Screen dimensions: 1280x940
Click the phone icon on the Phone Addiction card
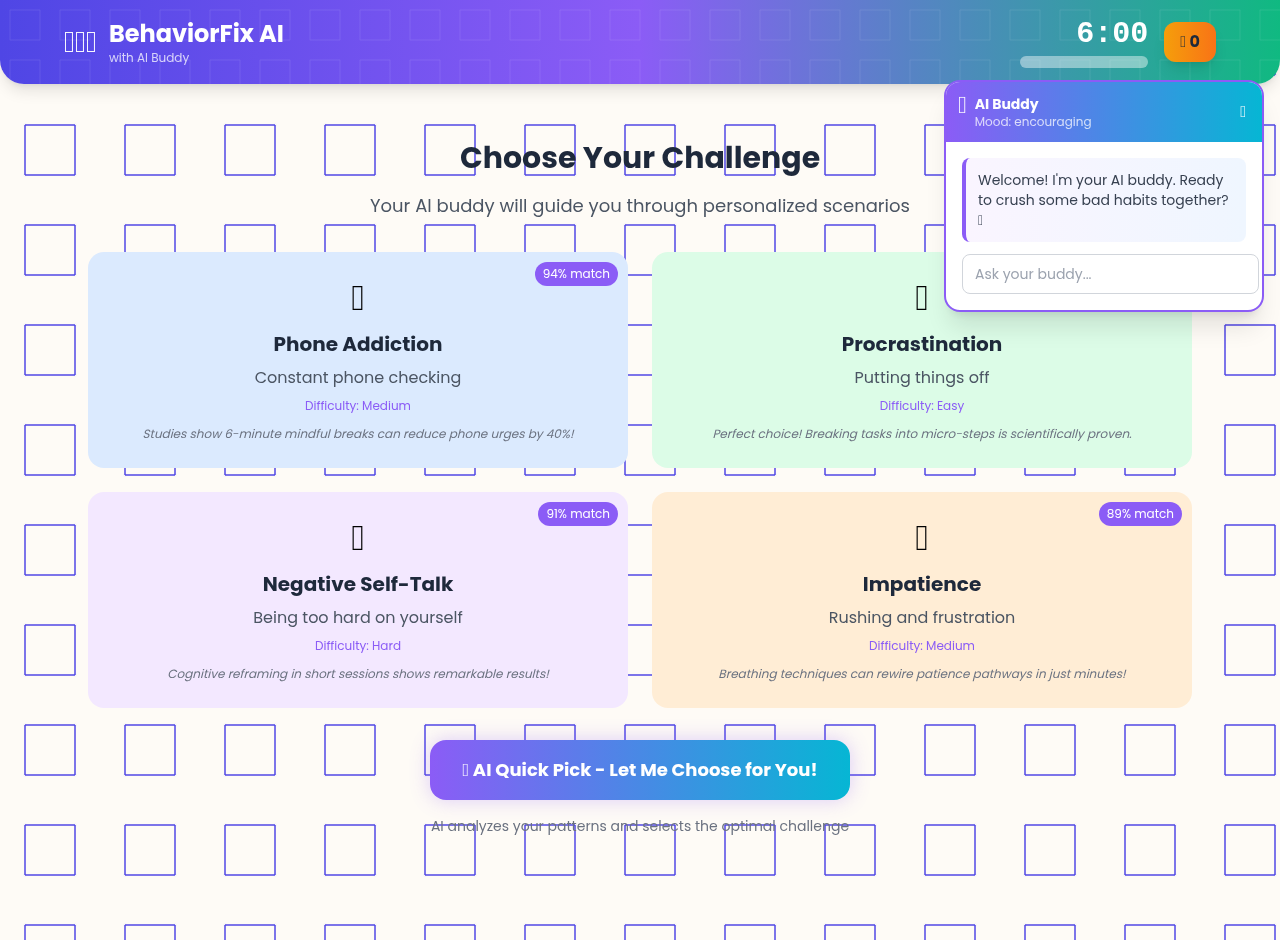(357, 297)
